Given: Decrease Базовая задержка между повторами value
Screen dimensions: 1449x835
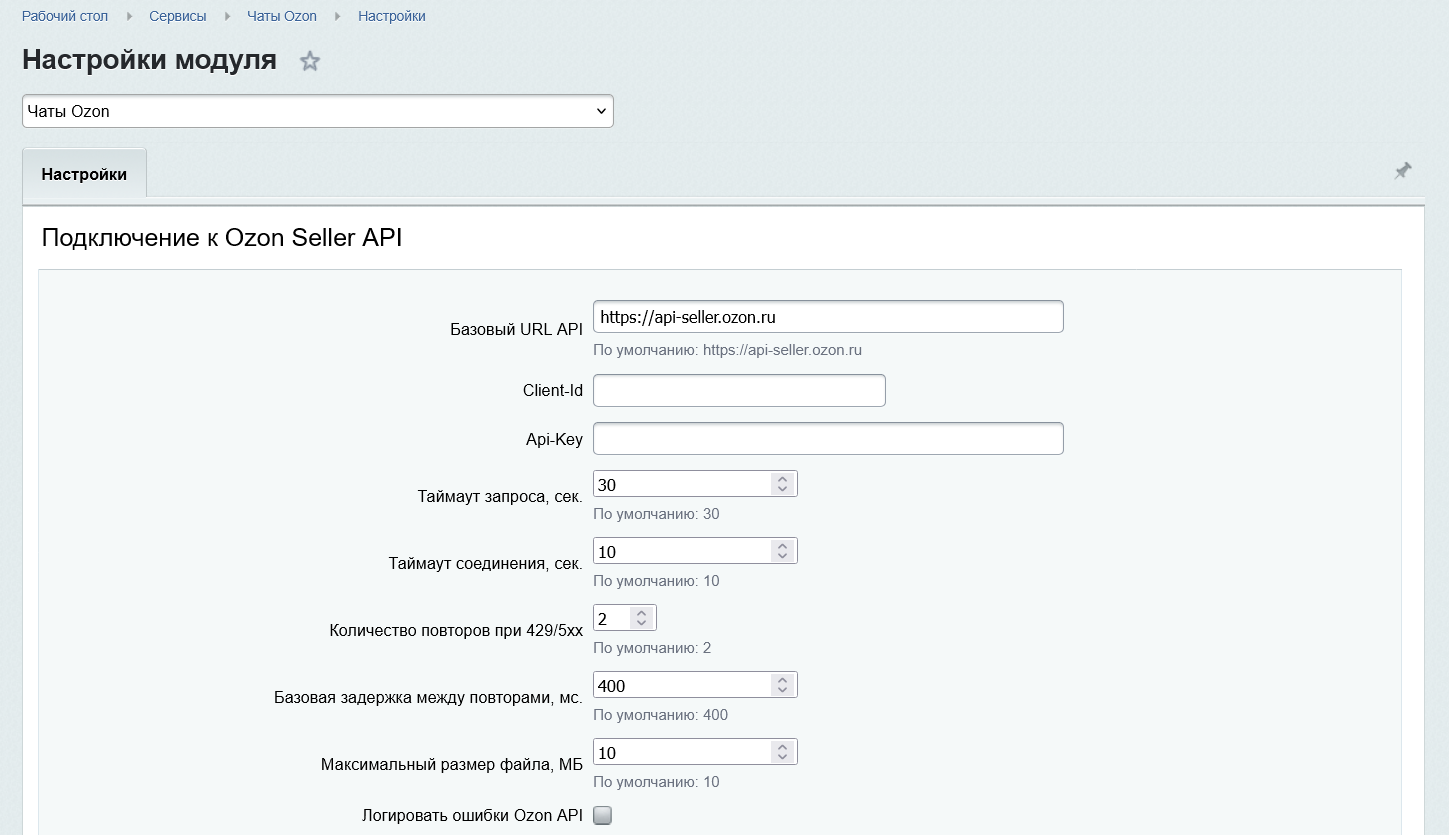Looking at the screenshot, I should (x=782, y=690).
